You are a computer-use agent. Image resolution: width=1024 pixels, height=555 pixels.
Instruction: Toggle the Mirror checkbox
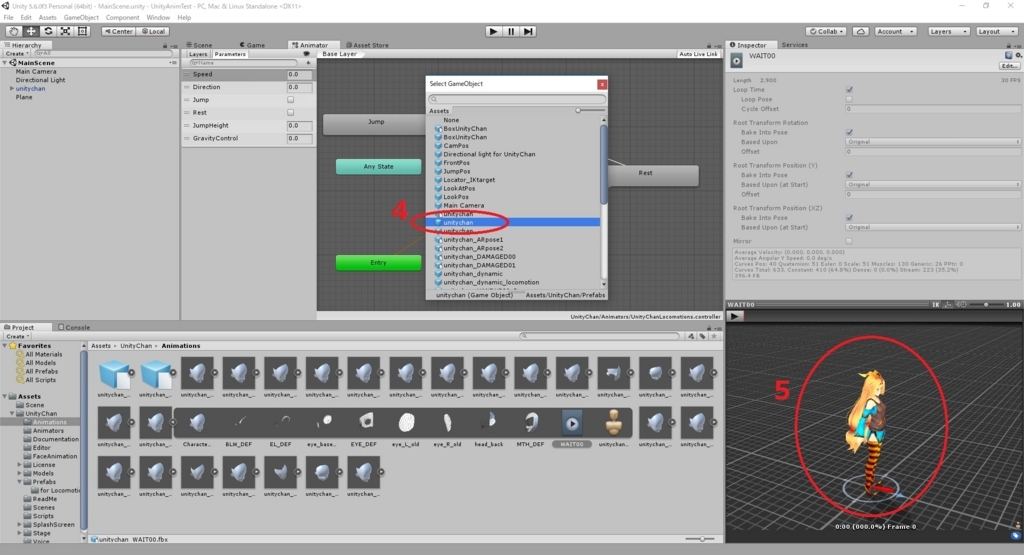(849, 241)
